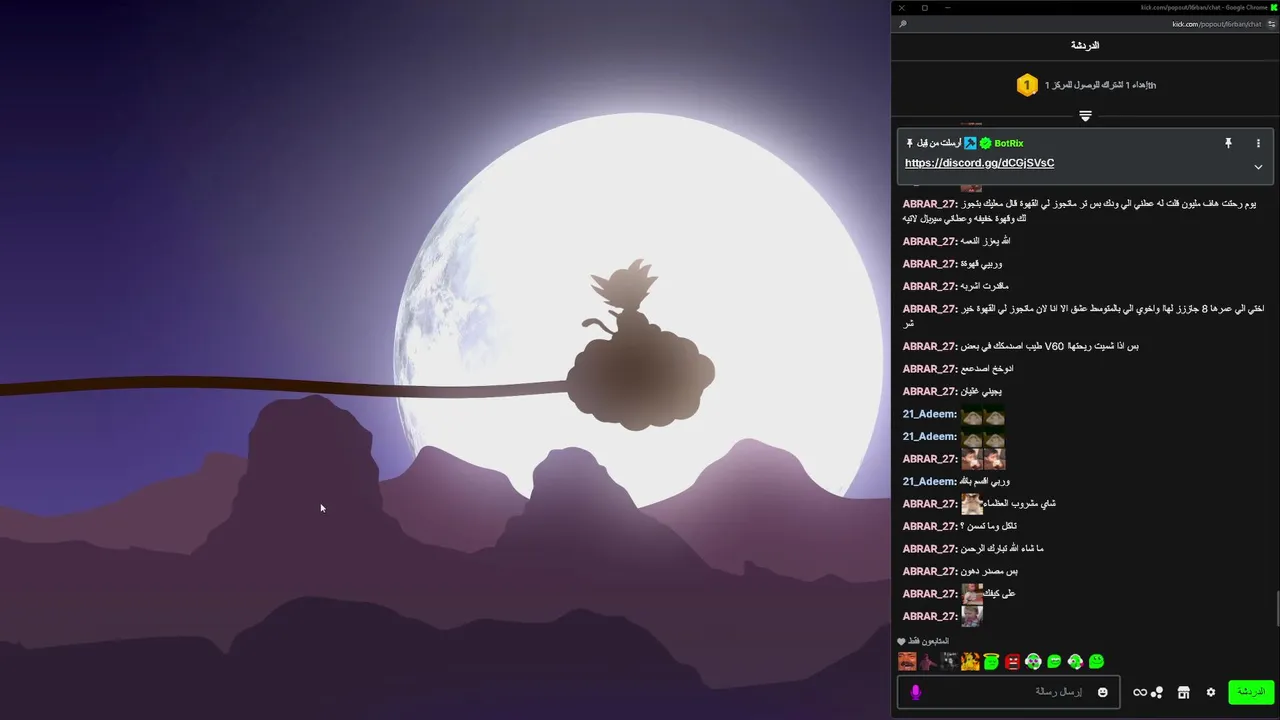Click the message text بس مصدر دهون
Viewport: 1280px width, 720px height.
pyautogui.click(x=989, y=571)
